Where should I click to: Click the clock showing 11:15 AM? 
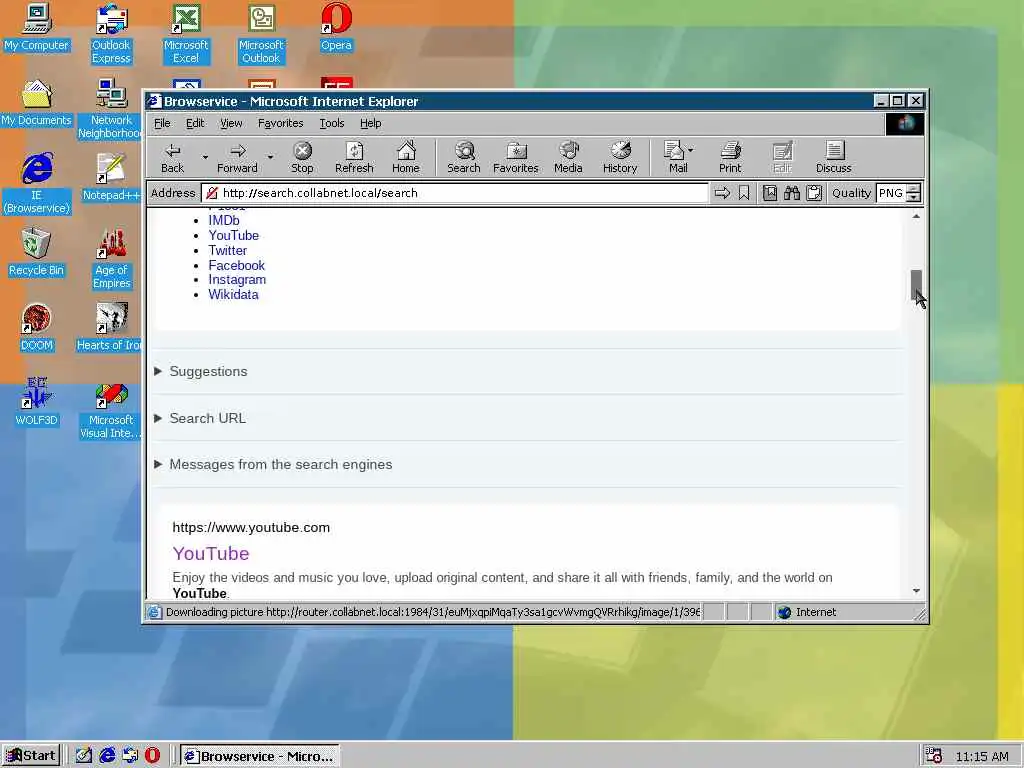pyautogui.click(x=982, y=756)
